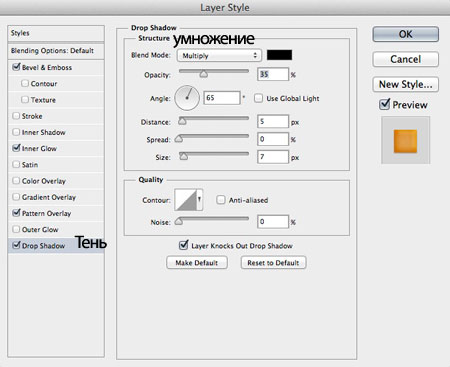Image resolution: width=450 pixels, height=367 pixels.
Task: Toggle the Pattern Overlay checkbox
Action: [x=16, y=213]
